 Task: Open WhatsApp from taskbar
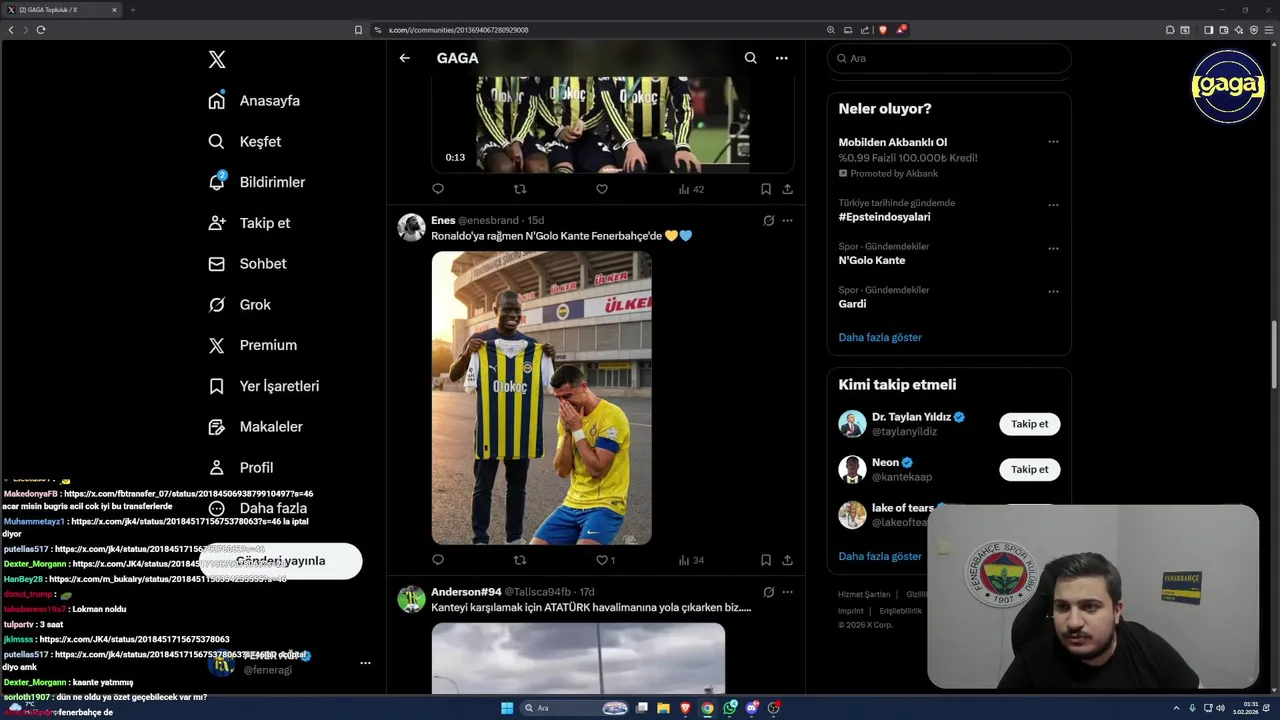pyautogui.click(x=730, y=708)
